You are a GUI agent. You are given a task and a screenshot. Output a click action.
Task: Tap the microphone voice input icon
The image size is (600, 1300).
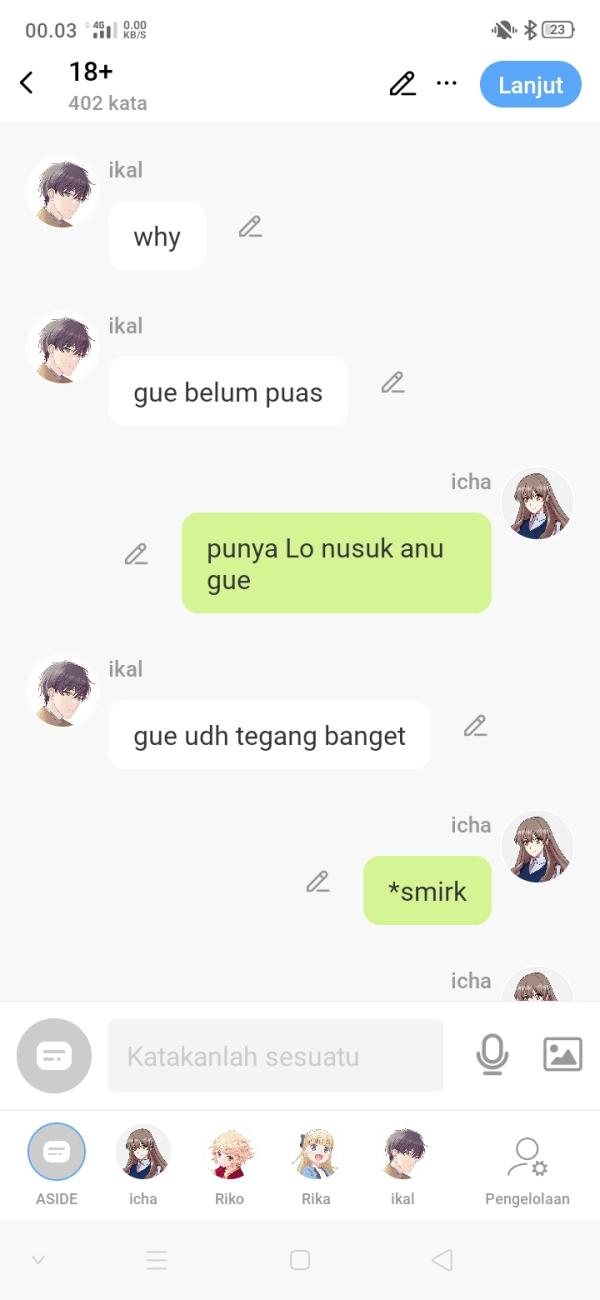(x=492, y=1055)
